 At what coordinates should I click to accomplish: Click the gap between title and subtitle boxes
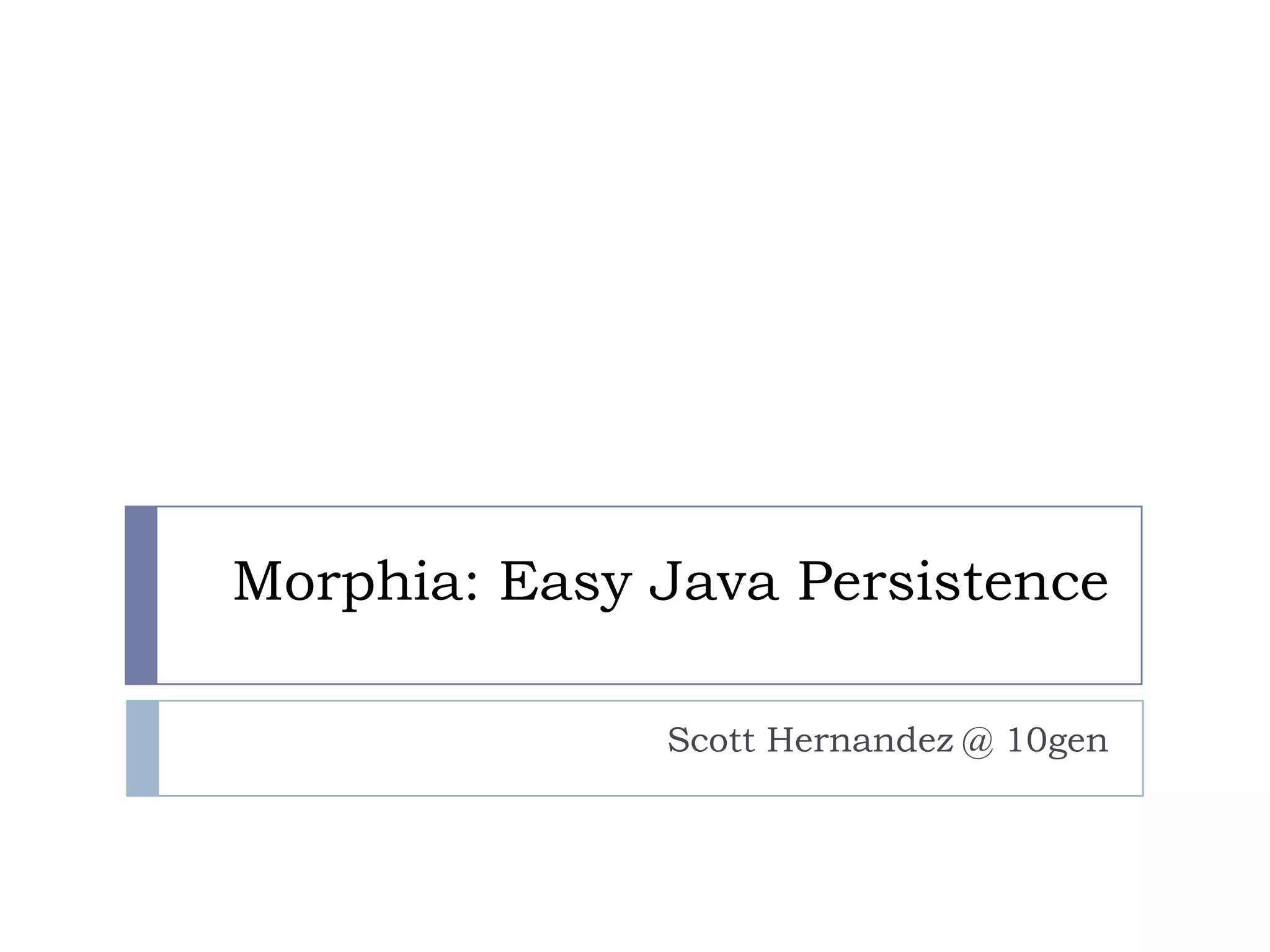[635, 692]
